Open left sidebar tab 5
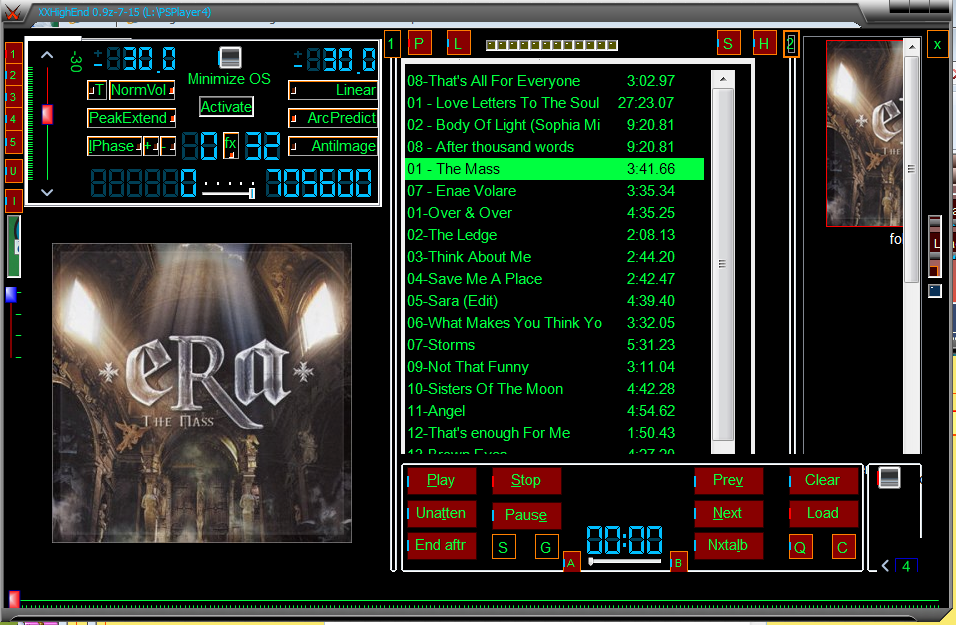 [x=13, y=142]
